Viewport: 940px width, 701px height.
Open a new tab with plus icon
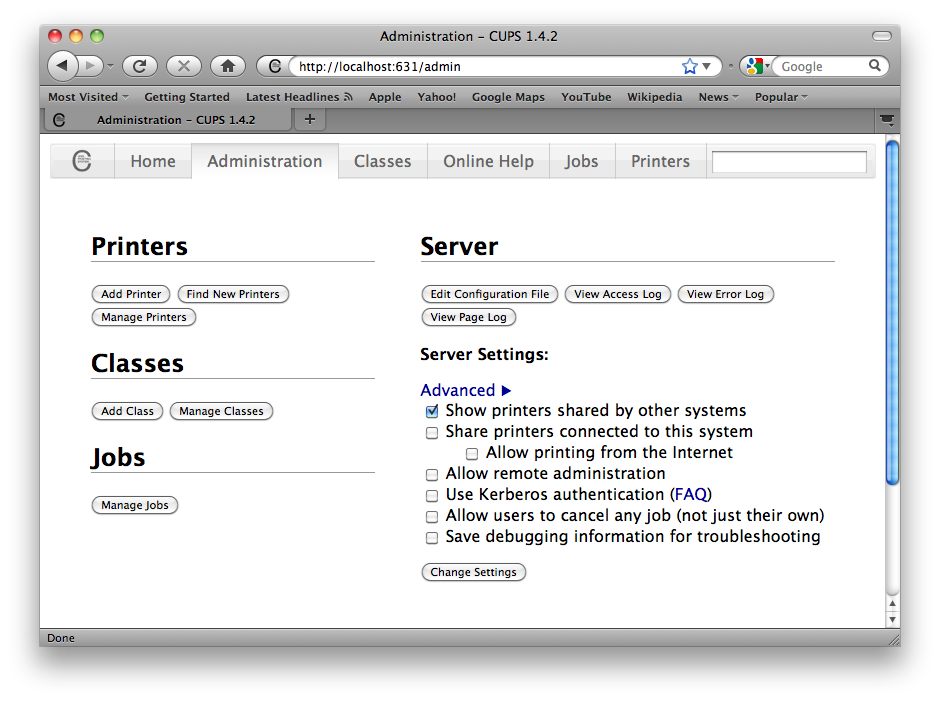click(309, 119)
